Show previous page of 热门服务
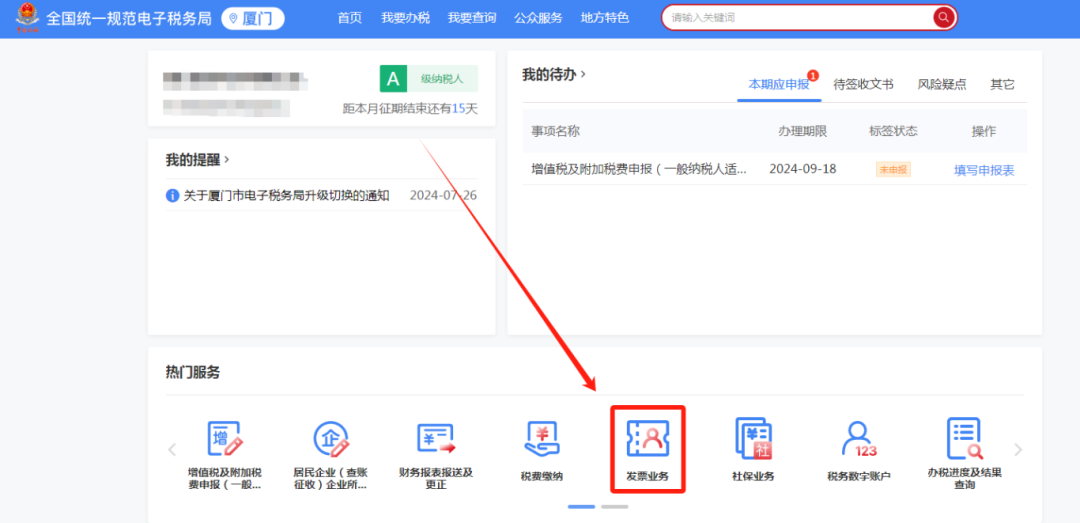 172,450
